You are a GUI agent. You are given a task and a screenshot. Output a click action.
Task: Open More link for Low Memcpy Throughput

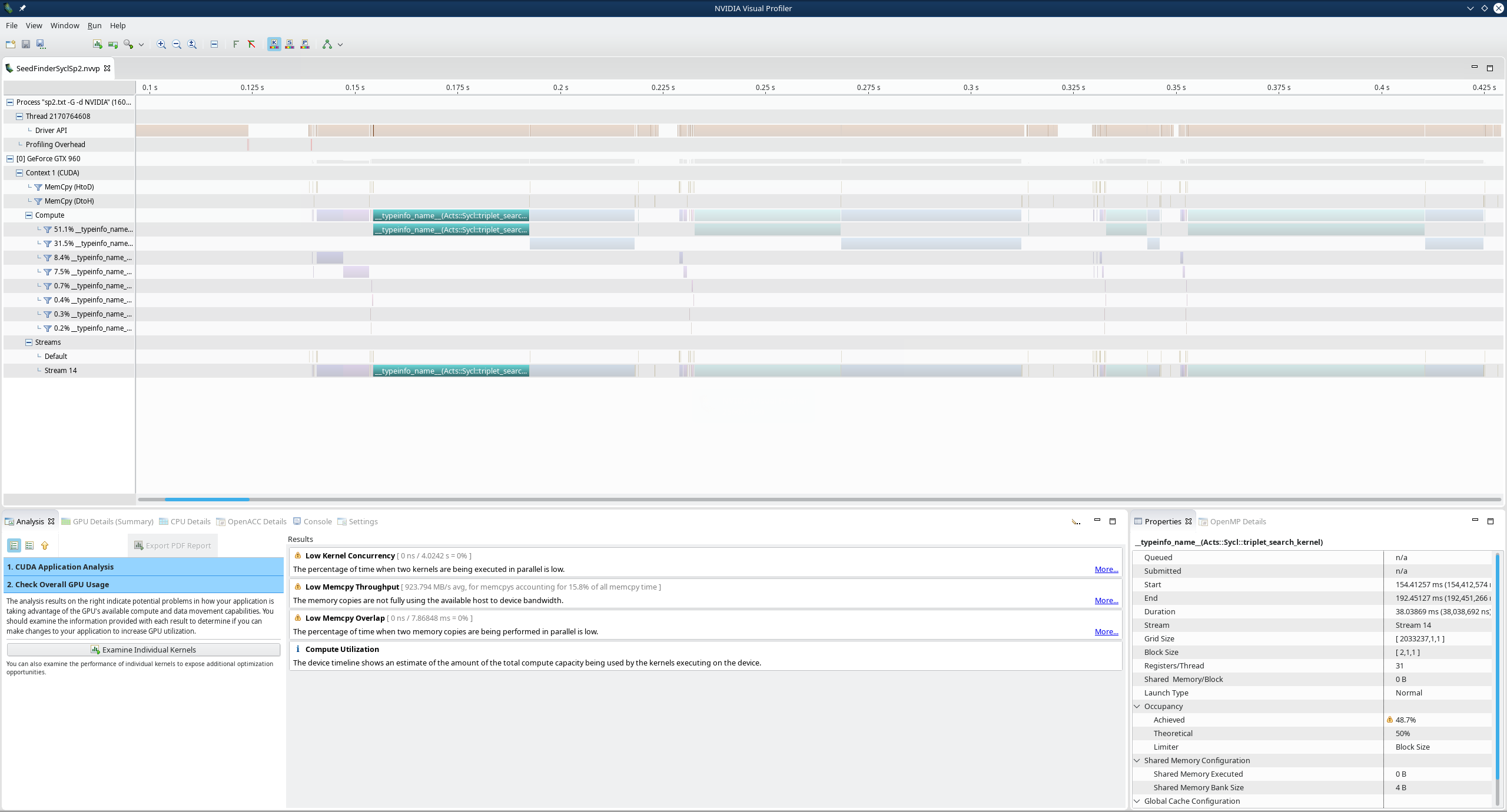tap(1106, 600)
